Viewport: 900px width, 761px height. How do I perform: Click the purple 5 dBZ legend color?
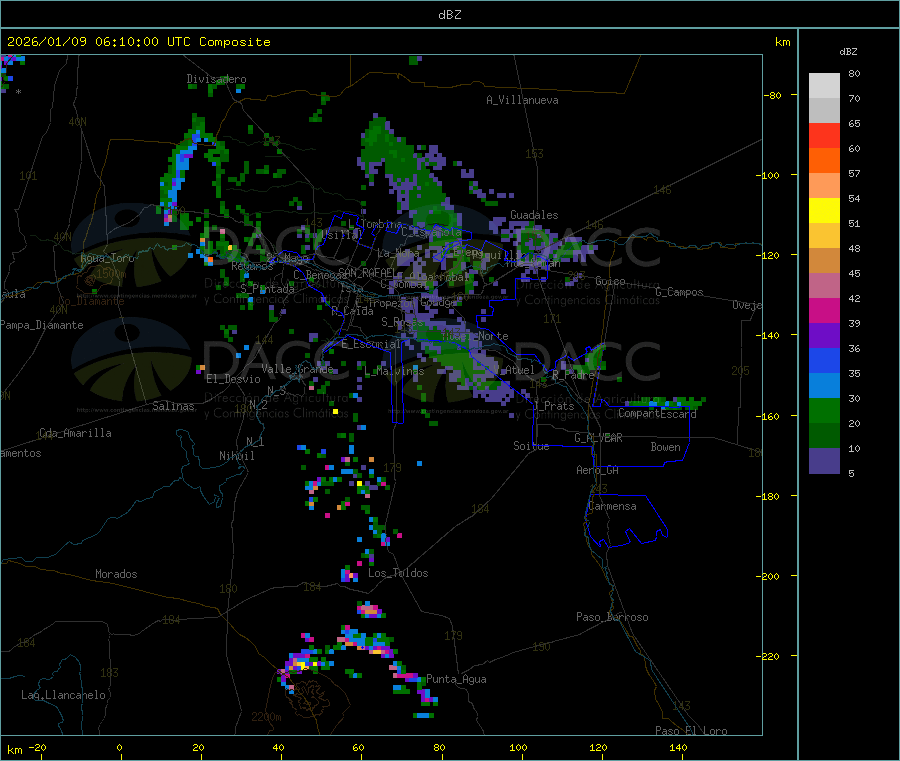pyautogui.click(x=824, y=461)
